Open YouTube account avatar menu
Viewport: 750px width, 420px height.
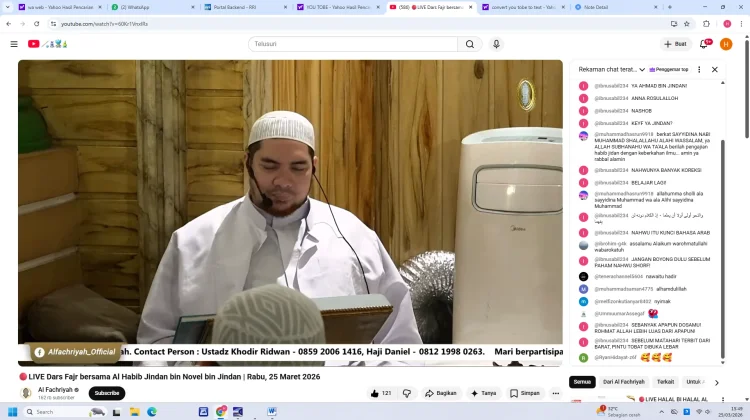(726, 44)
